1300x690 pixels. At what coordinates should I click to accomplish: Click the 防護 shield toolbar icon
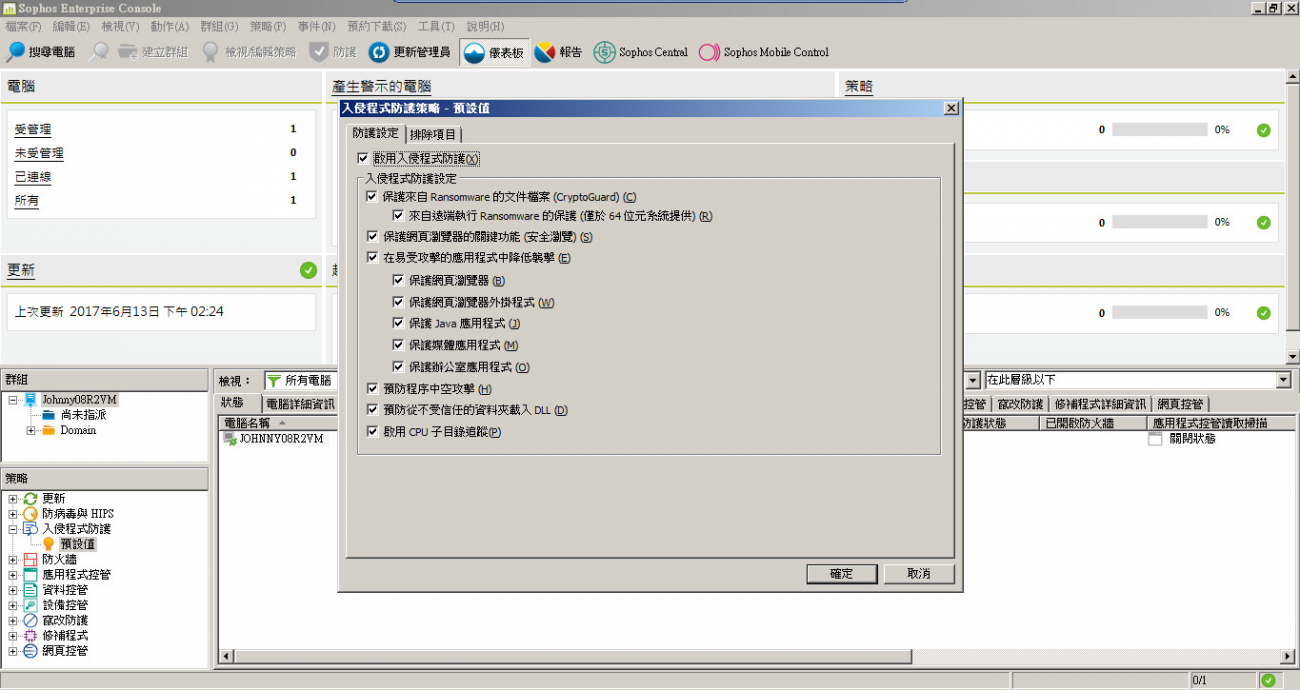click(x=319, y=52)
